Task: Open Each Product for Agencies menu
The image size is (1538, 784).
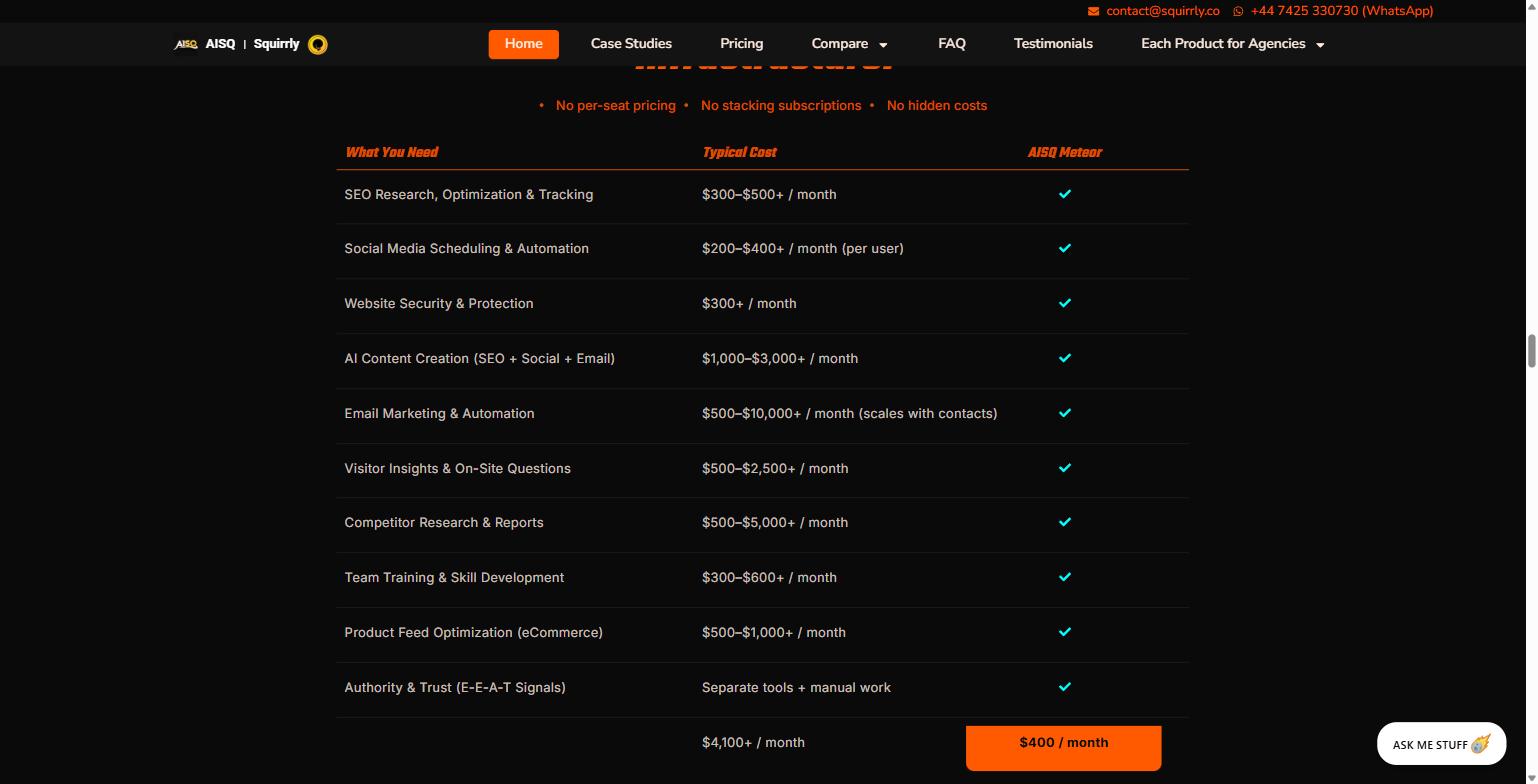Action: [x=1223, y=44]
